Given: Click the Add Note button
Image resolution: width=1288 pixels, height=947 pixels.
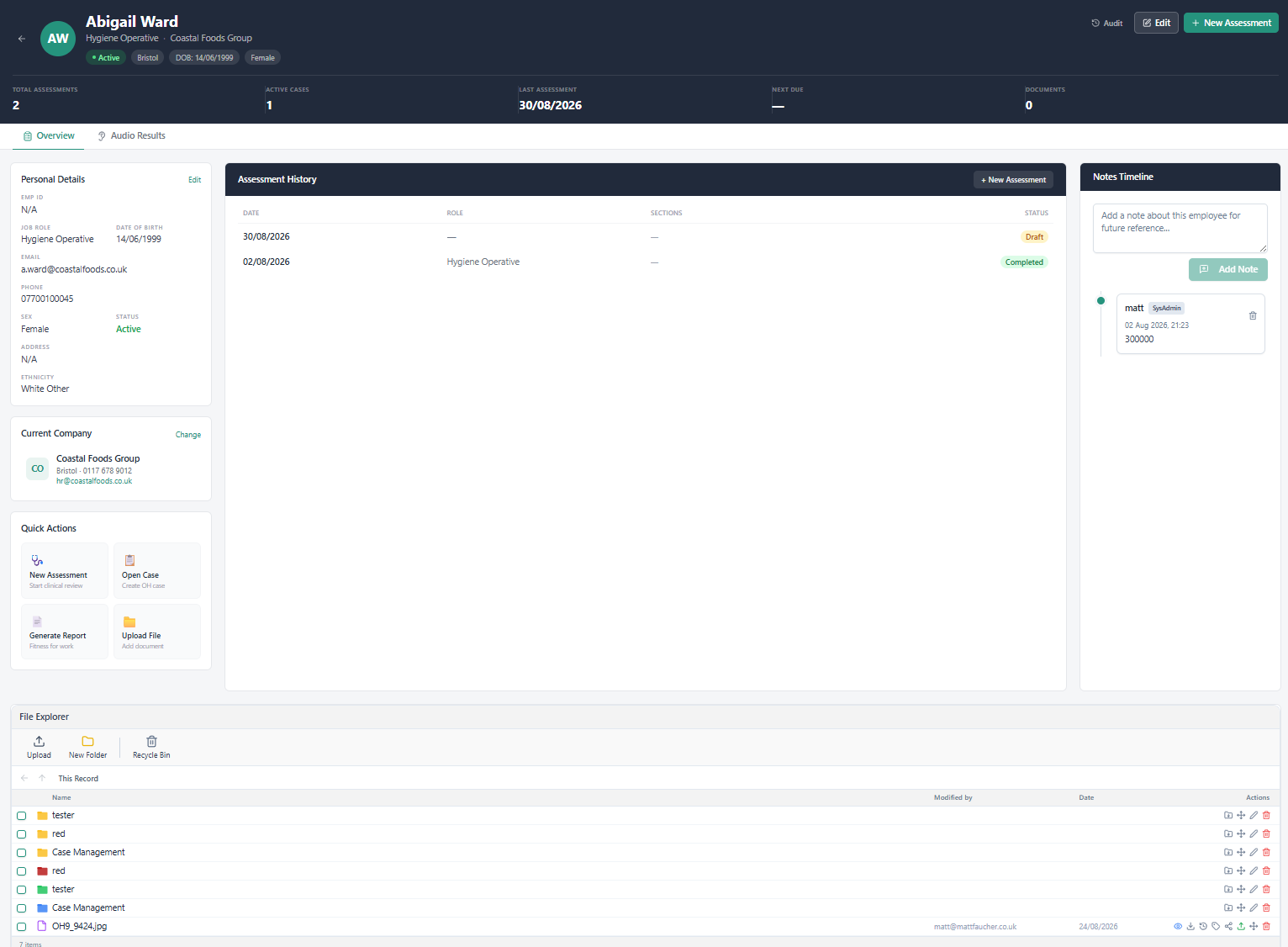Looking at the screenshot, I should click(1227, 269).
